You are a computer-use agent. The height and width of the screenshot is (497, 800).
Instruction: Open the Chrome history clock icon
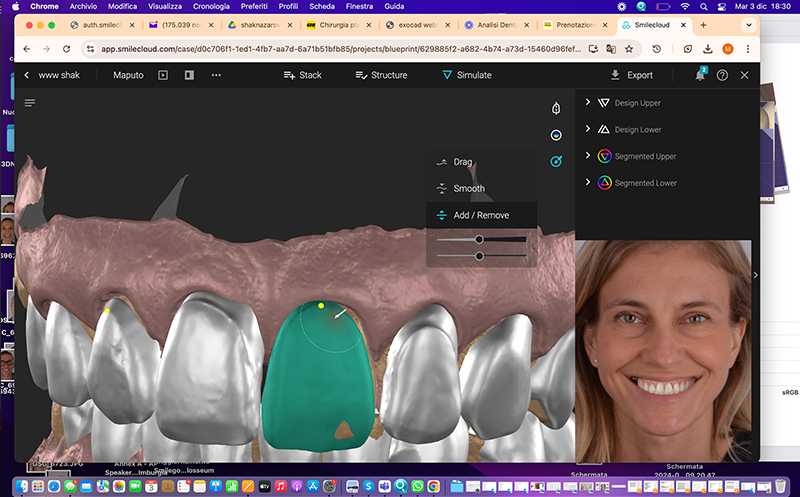pos(657,49)
